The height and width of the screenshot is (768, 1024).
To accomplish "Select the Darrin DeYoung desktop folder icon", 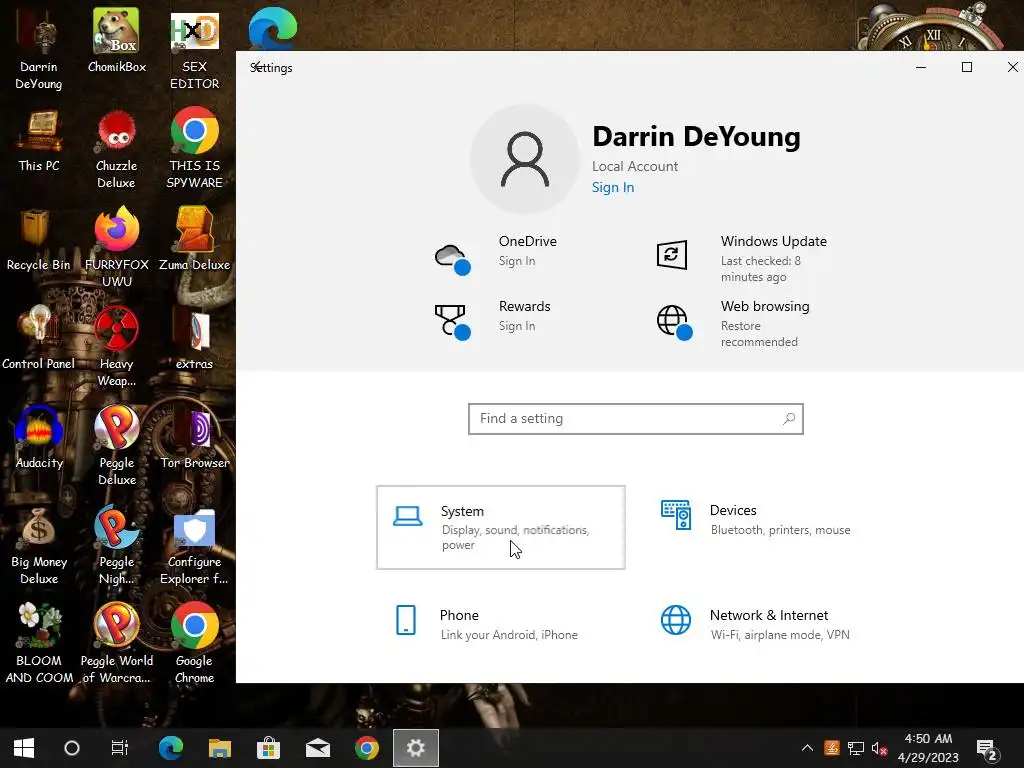I will [x=39, y=49].
